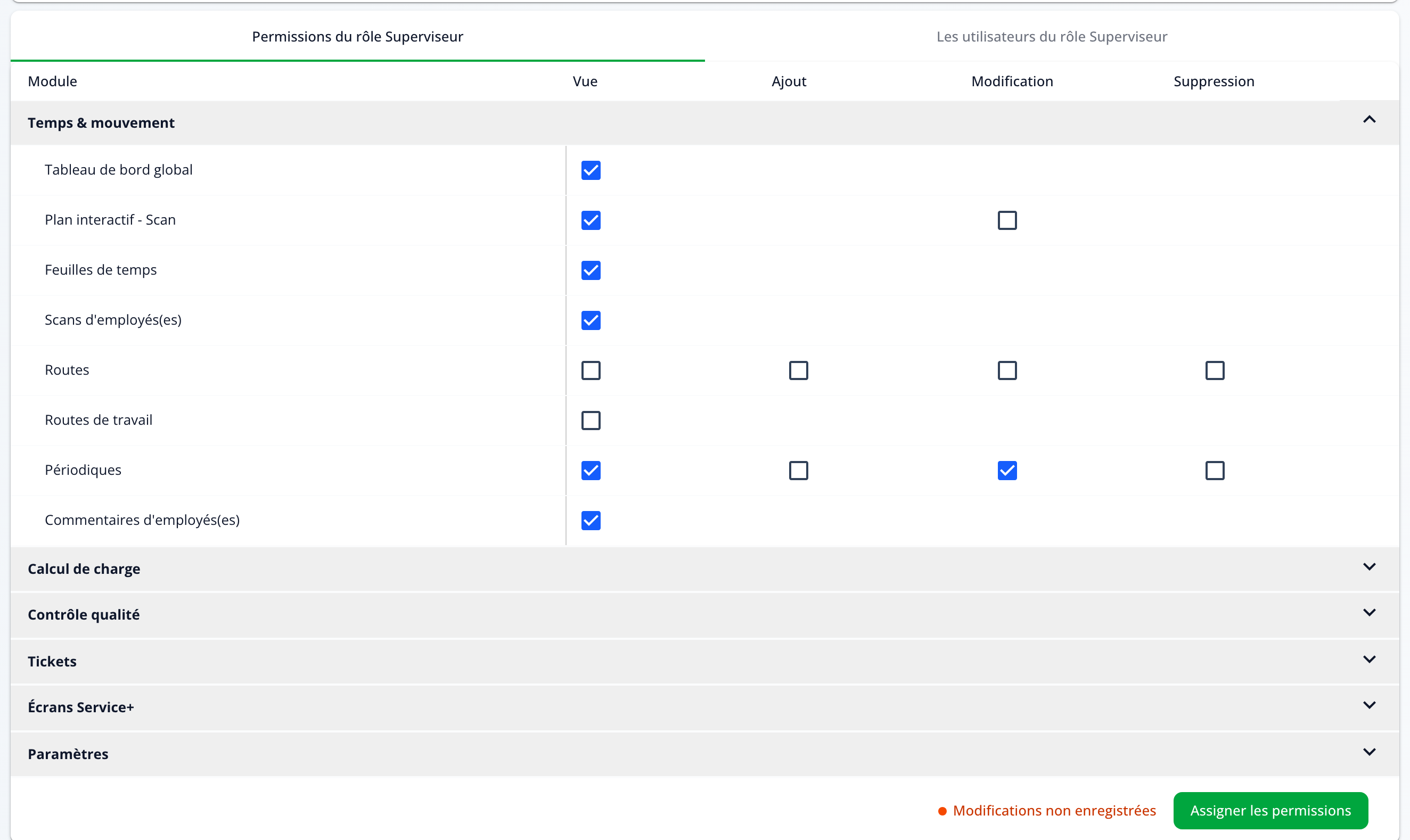Uncheck Vue for Périodiques
The image size is (1410, 840).
coord(591,471)
